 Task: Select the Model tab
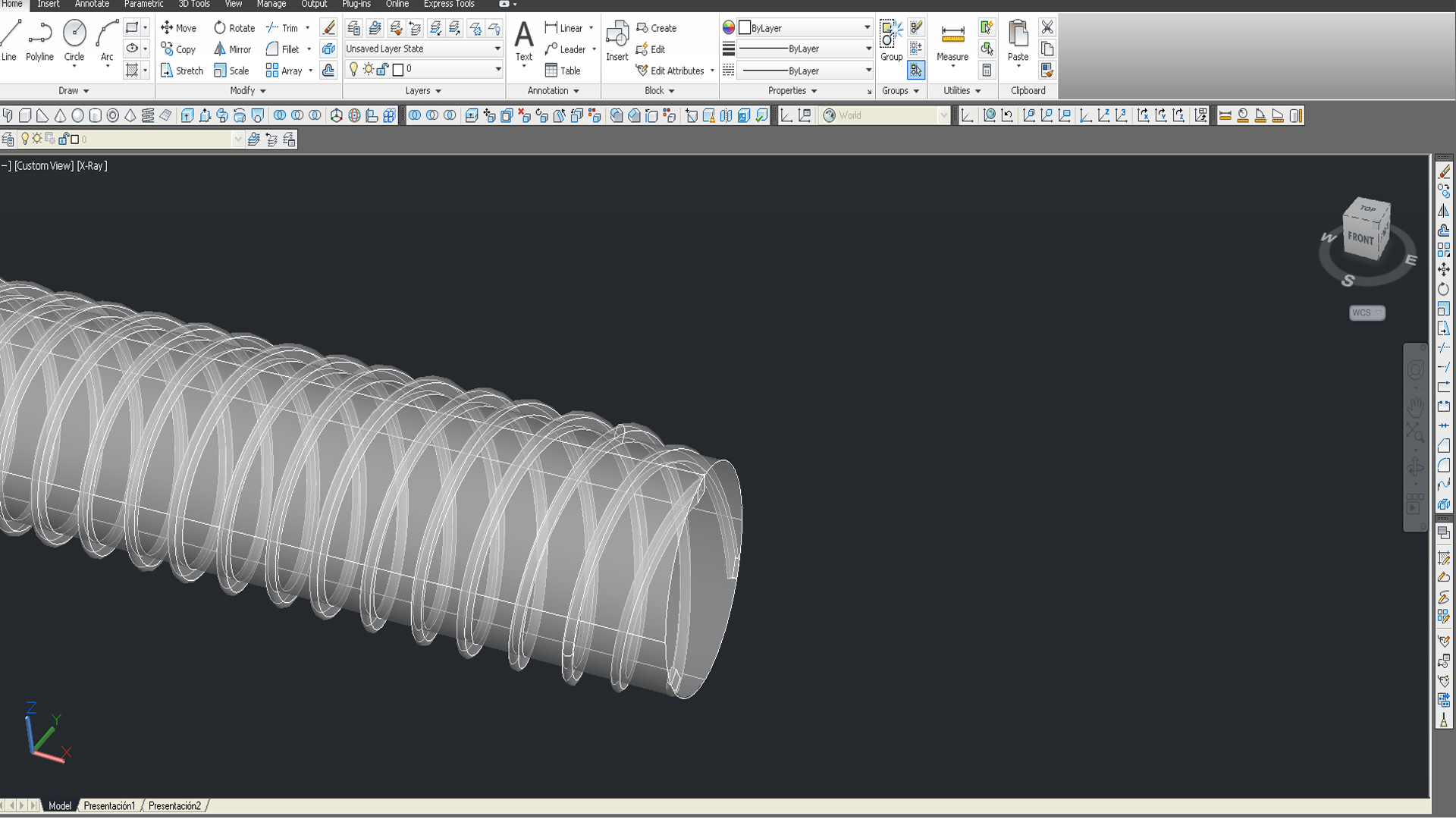60,805
